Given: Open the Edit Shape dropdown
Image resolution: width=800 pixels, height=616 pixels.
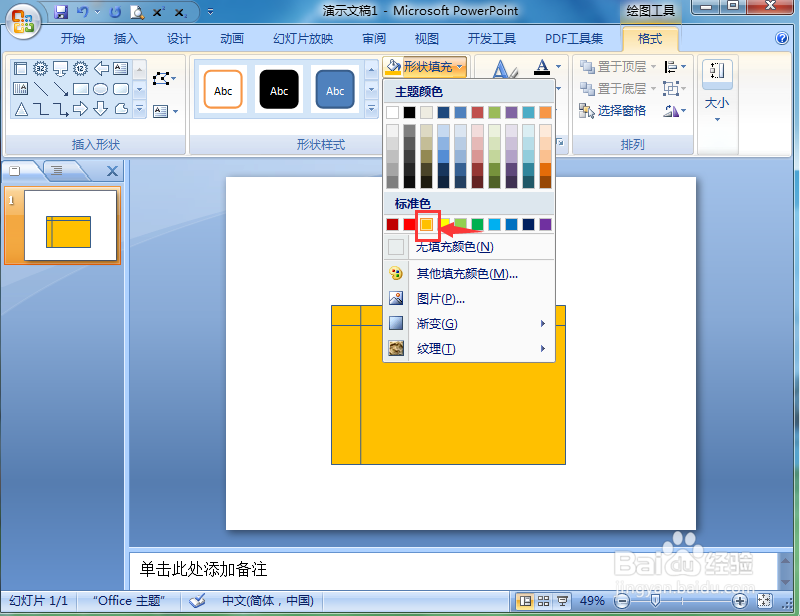Looking at the screenshot, I should coord(164,79).
